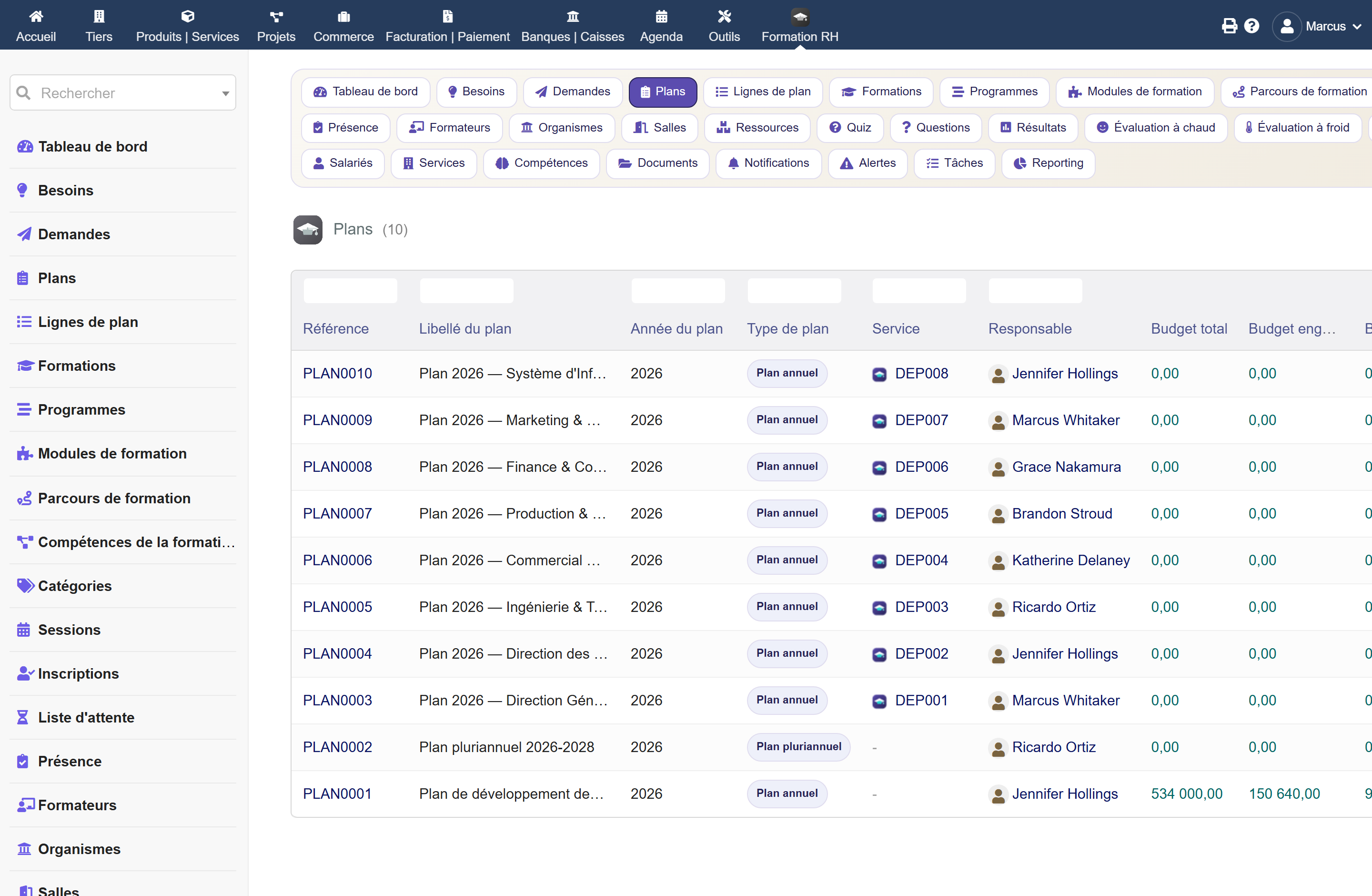Click the Plans graduation cap title icon
1372x896 pixels.
[308, 229]
